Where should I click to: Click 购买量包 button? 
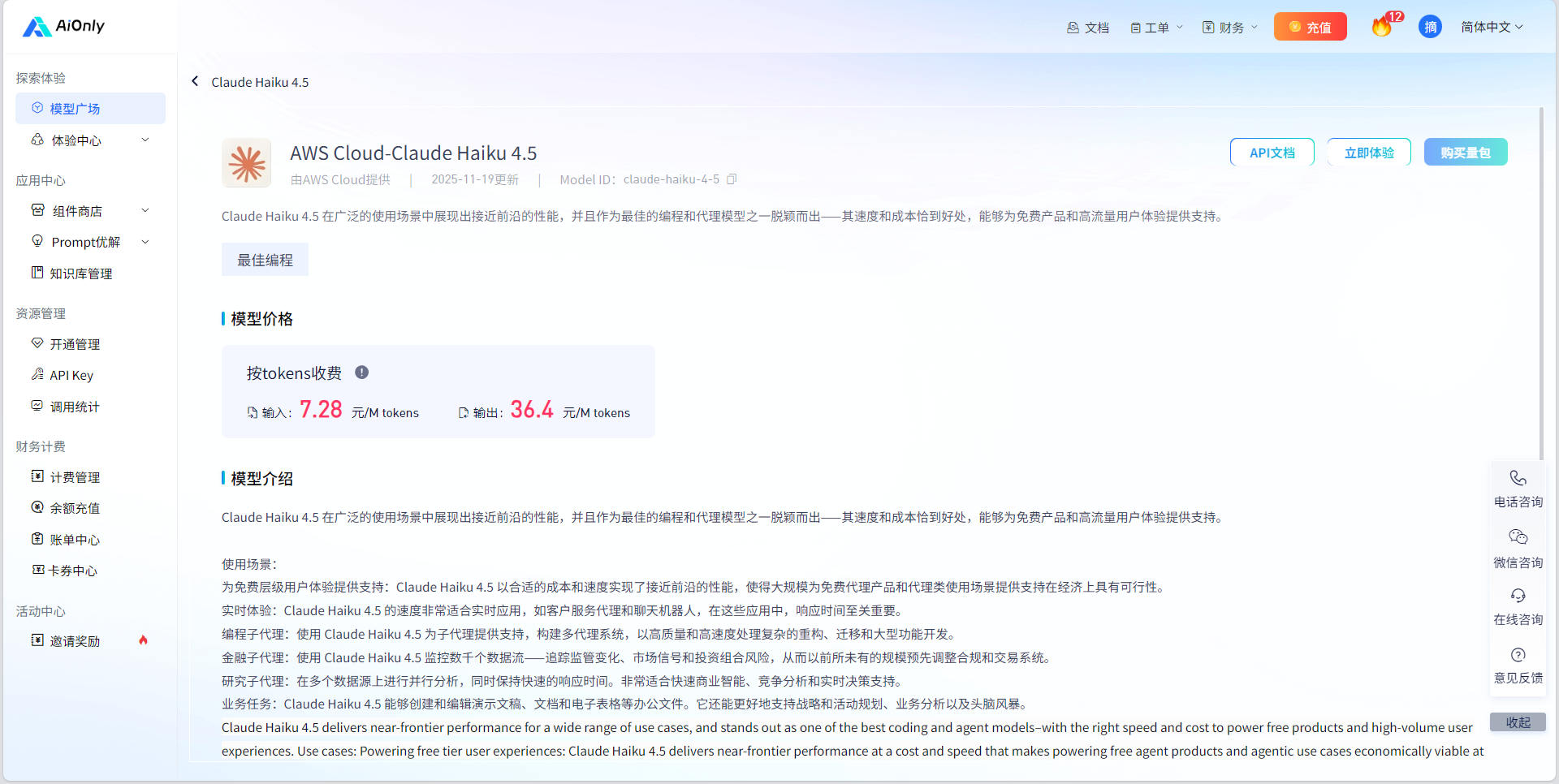(x=1466, y=153)
